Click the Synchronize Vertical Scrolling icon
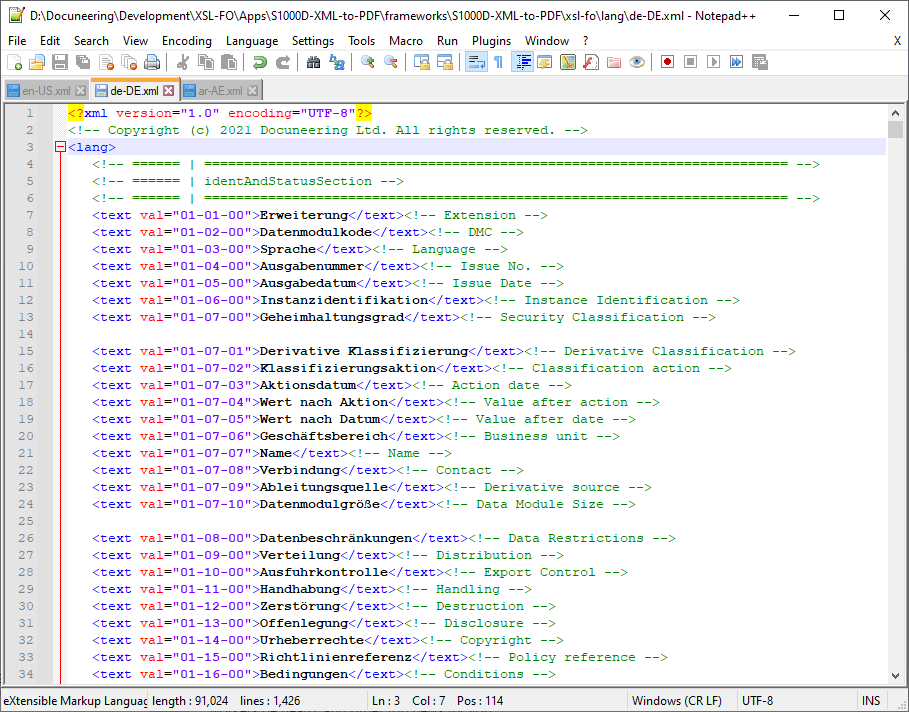This screenshot has height=712, width=909. tap(421, 62)
